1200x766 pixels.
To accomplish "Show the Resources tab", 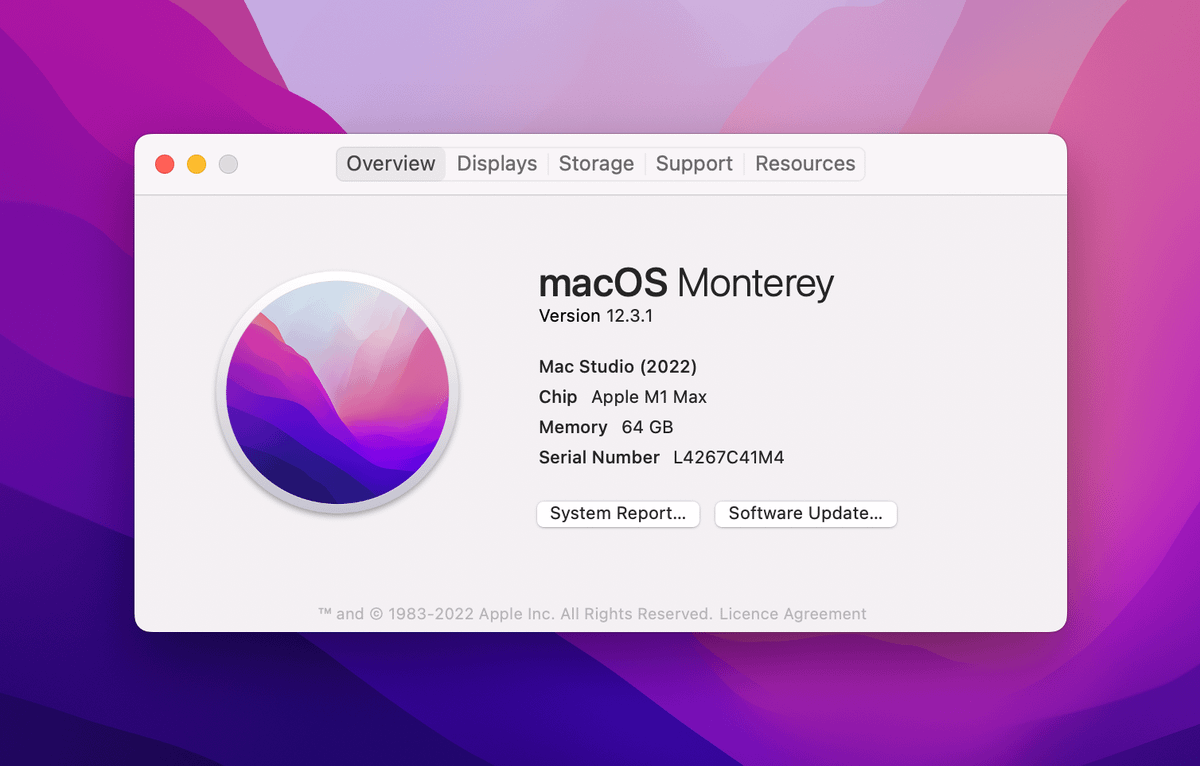I will [805, 164].
